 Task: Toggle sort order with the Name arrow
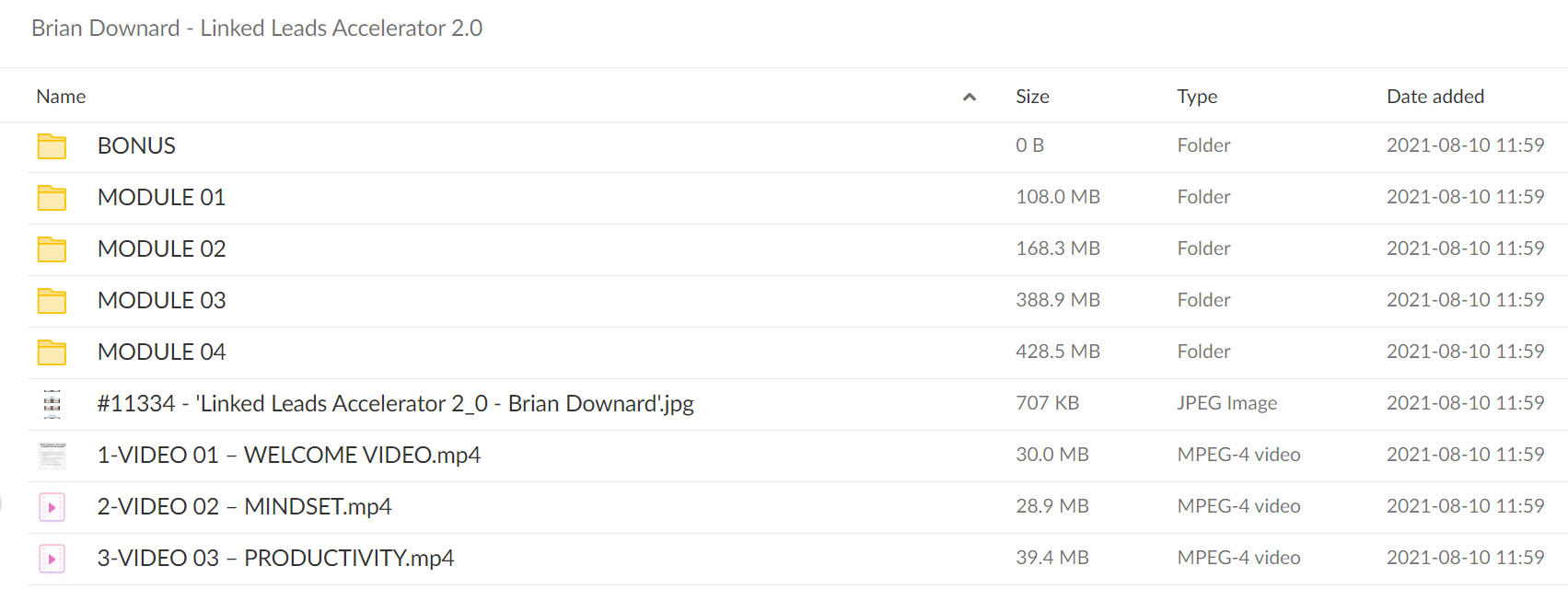coord(970,97)
